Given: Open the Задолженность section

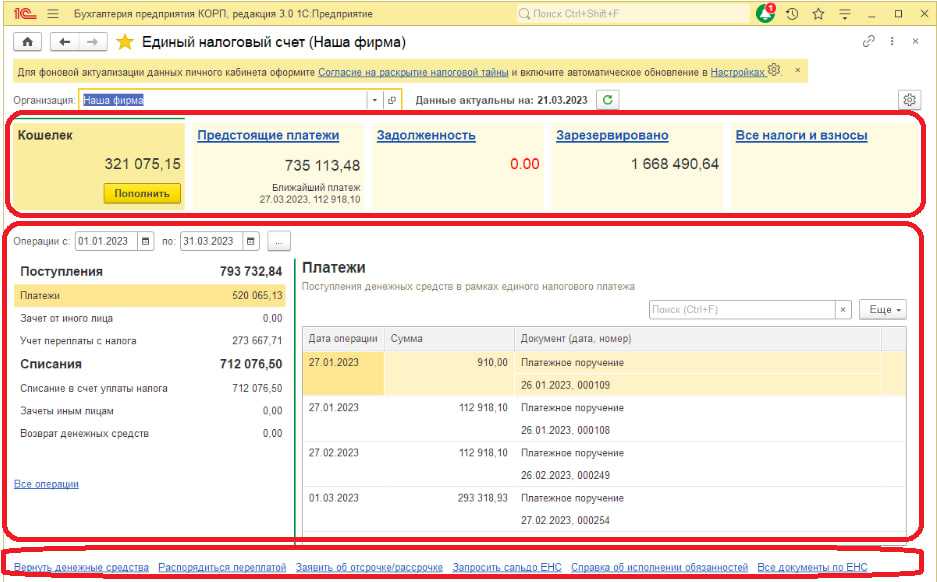Looking at the screenshot, I should tap(426, 135).
